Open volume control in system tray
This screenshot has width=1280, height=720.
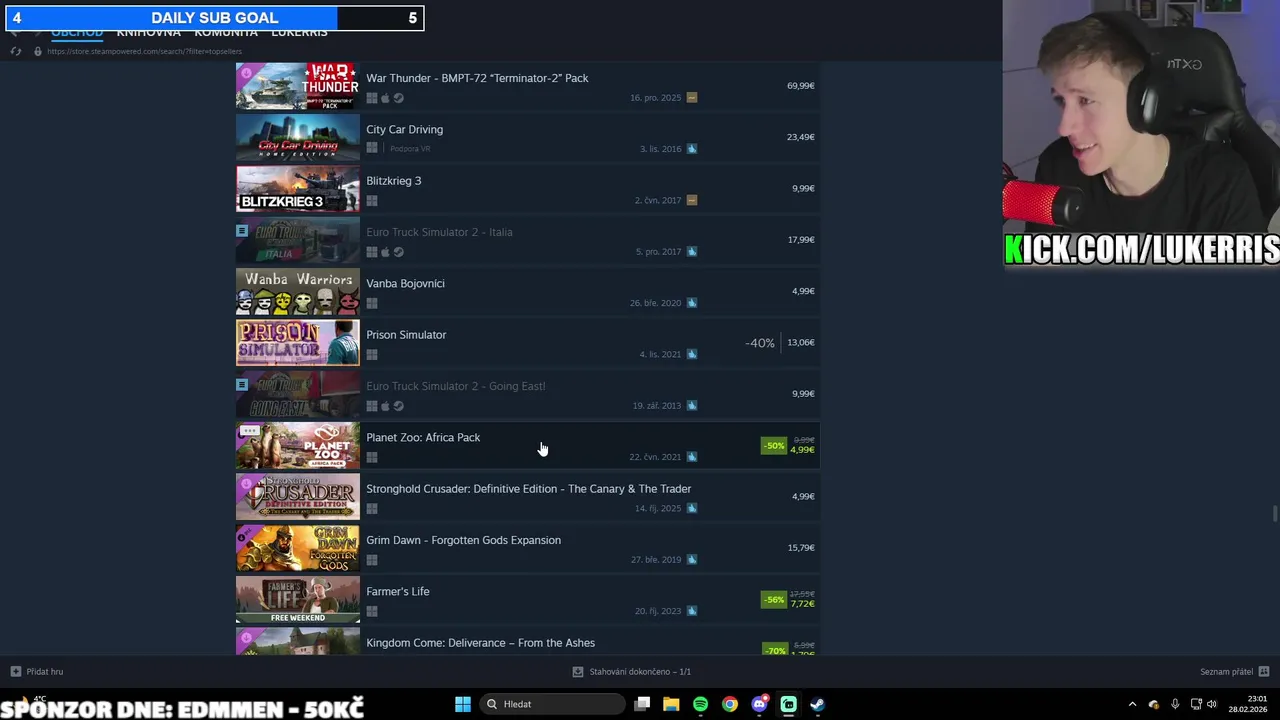1212,704
